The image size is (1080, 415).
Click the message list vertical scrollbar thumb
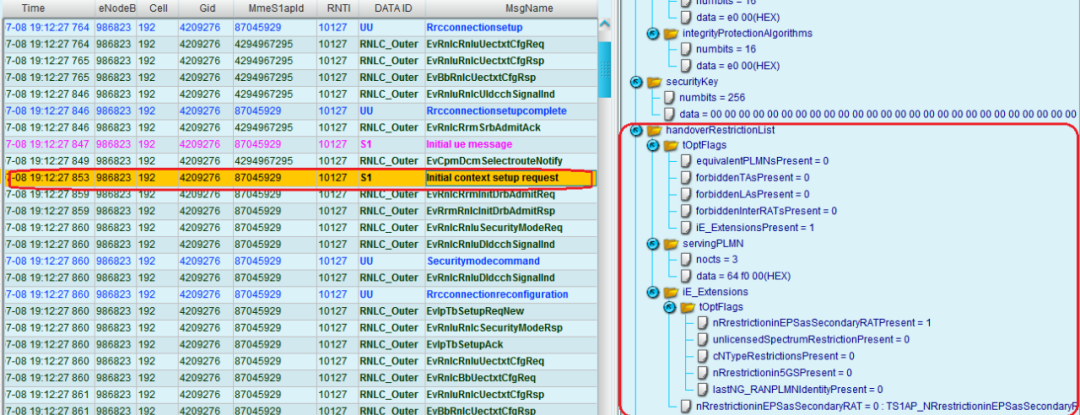click(x=605, y=69)
